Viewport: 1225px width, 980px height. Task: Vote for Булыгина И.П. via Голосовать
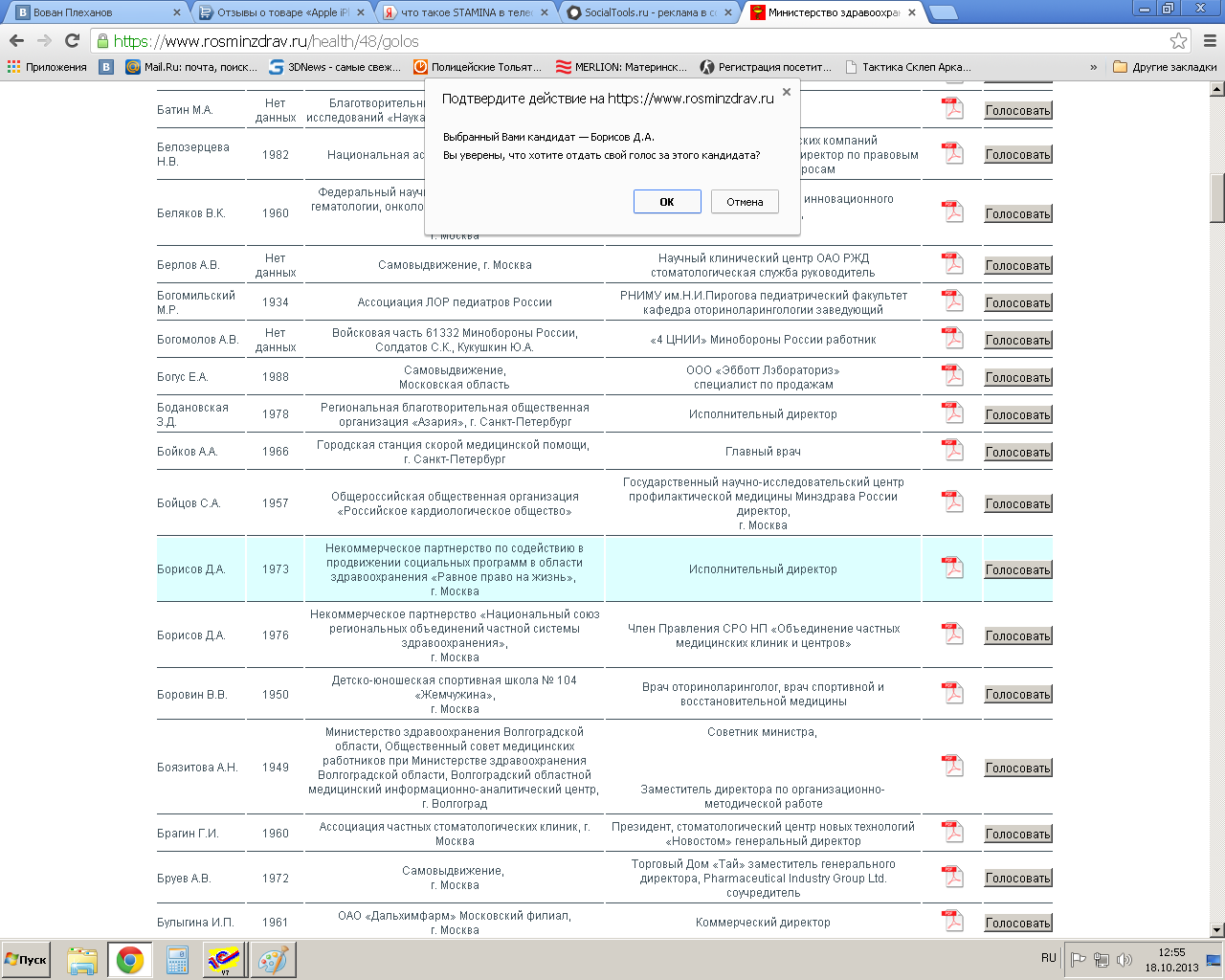1018,924
